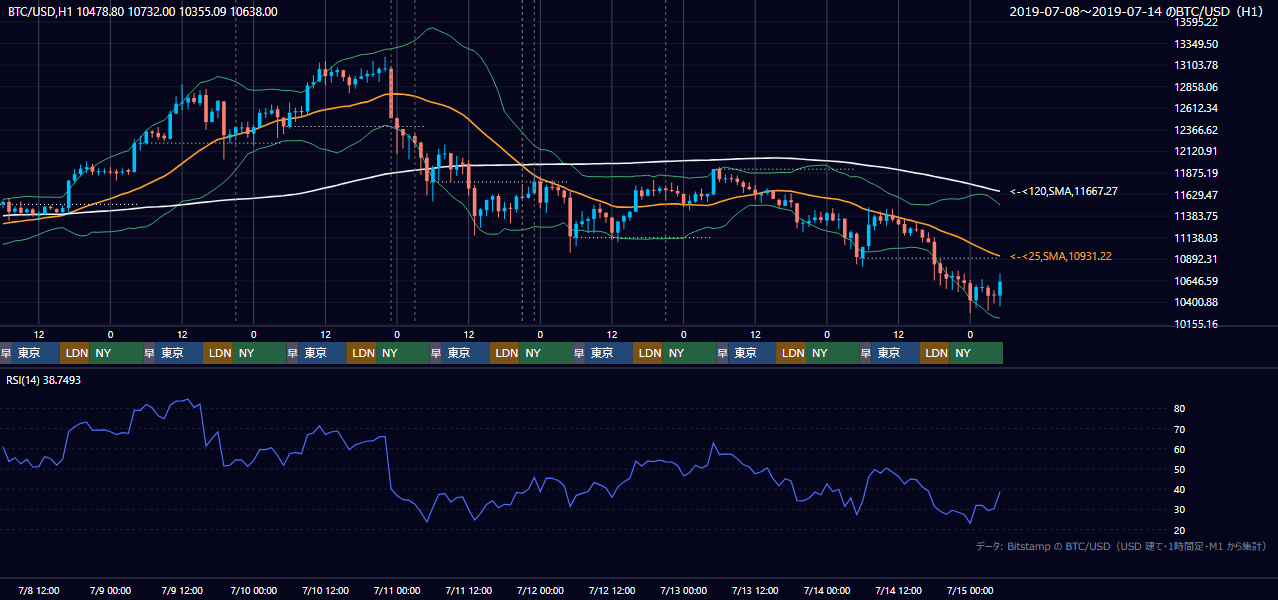Select the 120 SMA label 11667.27

[1064, 191]
